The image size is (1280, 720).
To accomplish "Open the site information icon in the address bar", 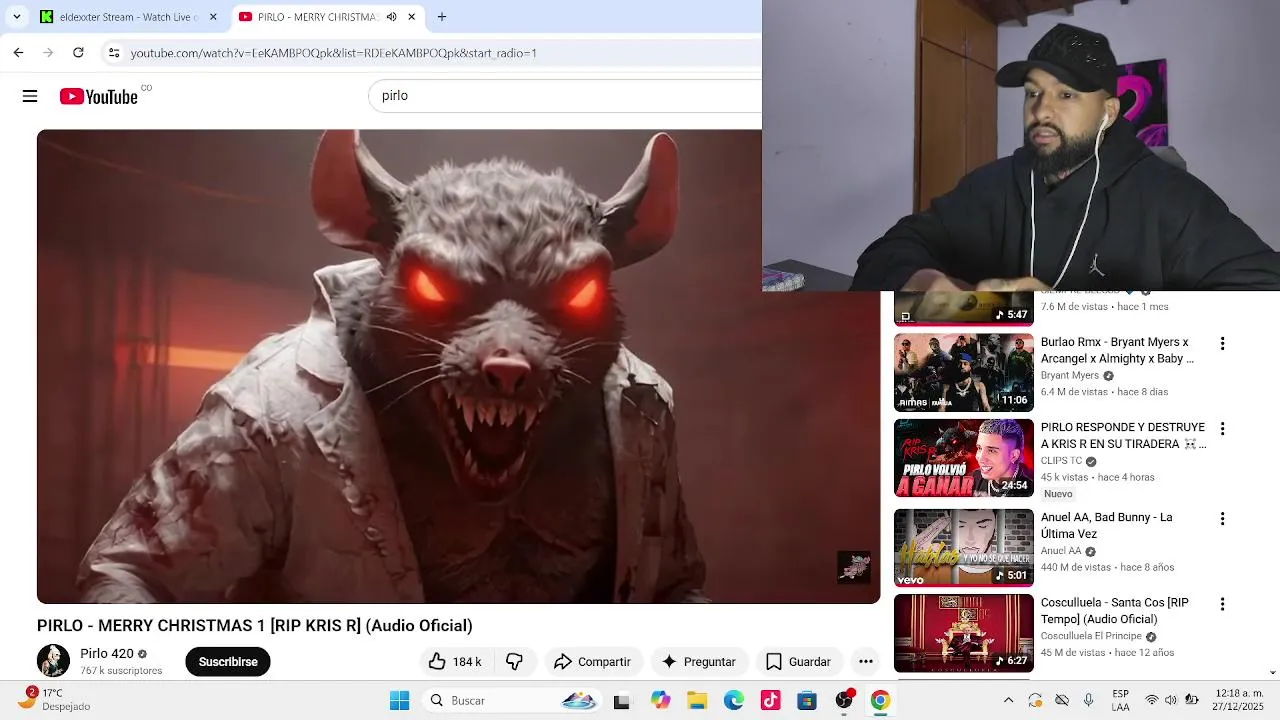I will tap(114, 52).
